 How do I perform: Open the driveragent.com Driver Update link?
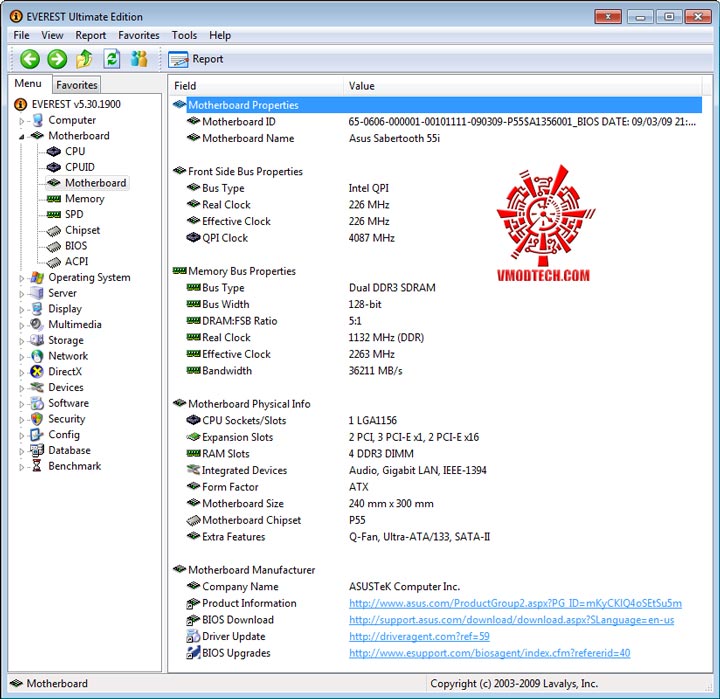[x=419, y=636]
